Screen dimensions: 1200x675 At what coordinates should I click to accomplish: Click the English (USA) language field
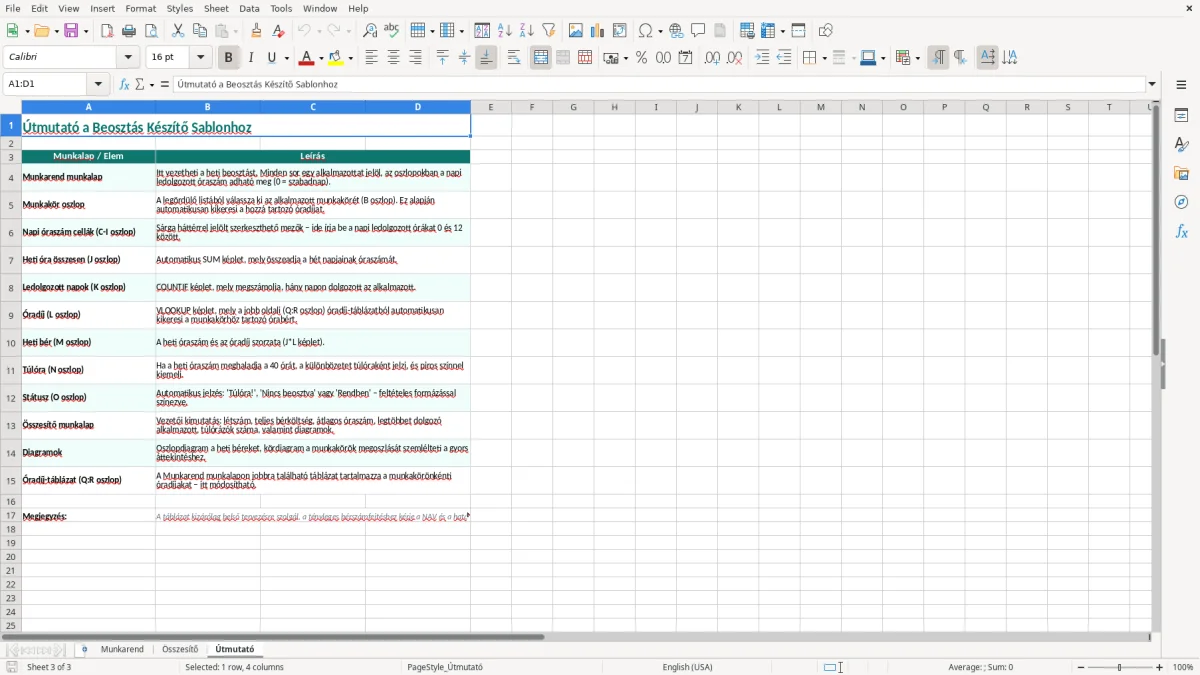coord(687,667)
